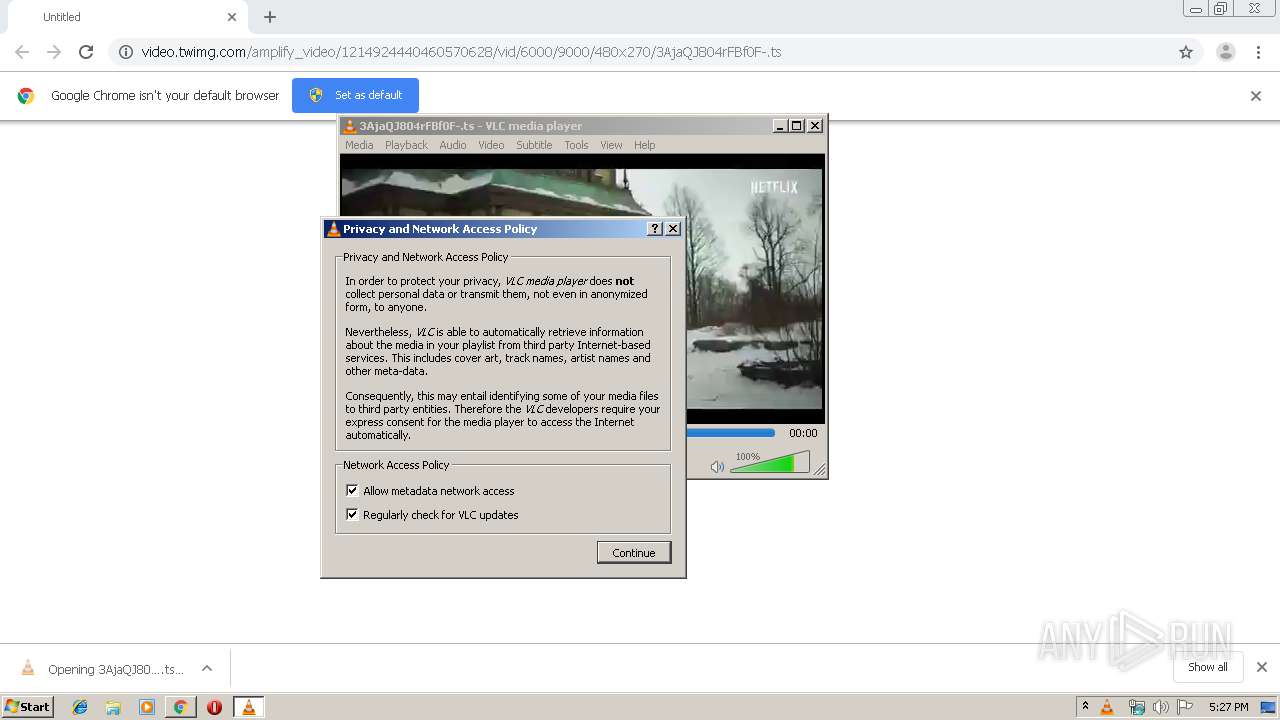The image size is (1280, 720).
Task: Open VLC Subtitle menu
Action: (x=534, y=145)
